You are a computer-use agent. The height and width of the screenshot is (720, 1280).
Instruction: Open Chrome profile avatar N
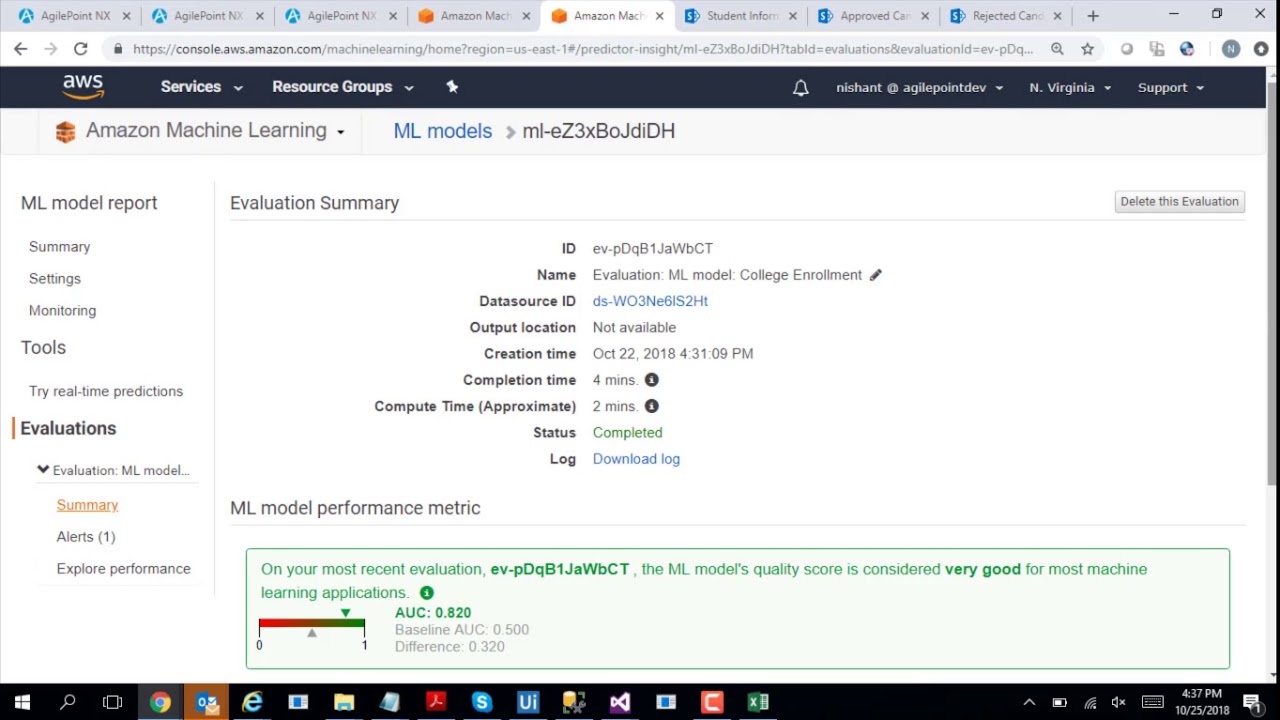coord(1231,49)
